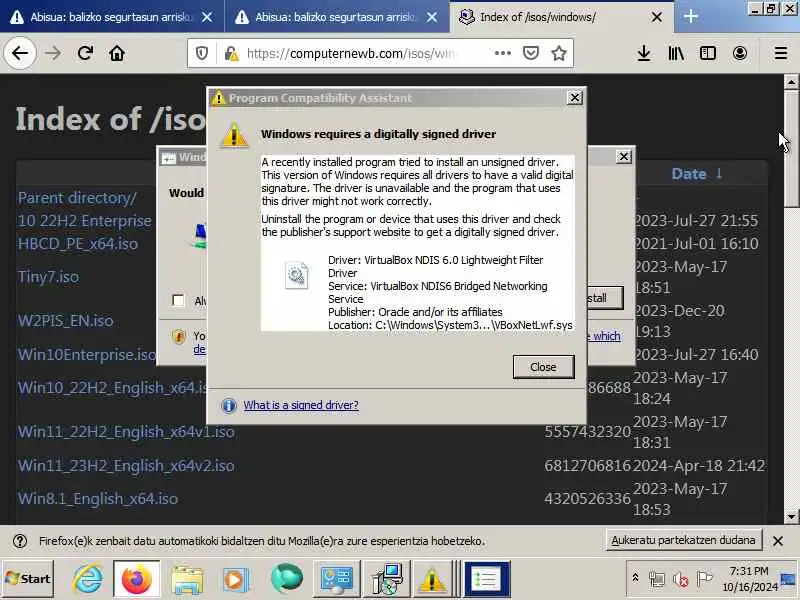Click the insecure connection padlock icon

click(x=232, y=53)
